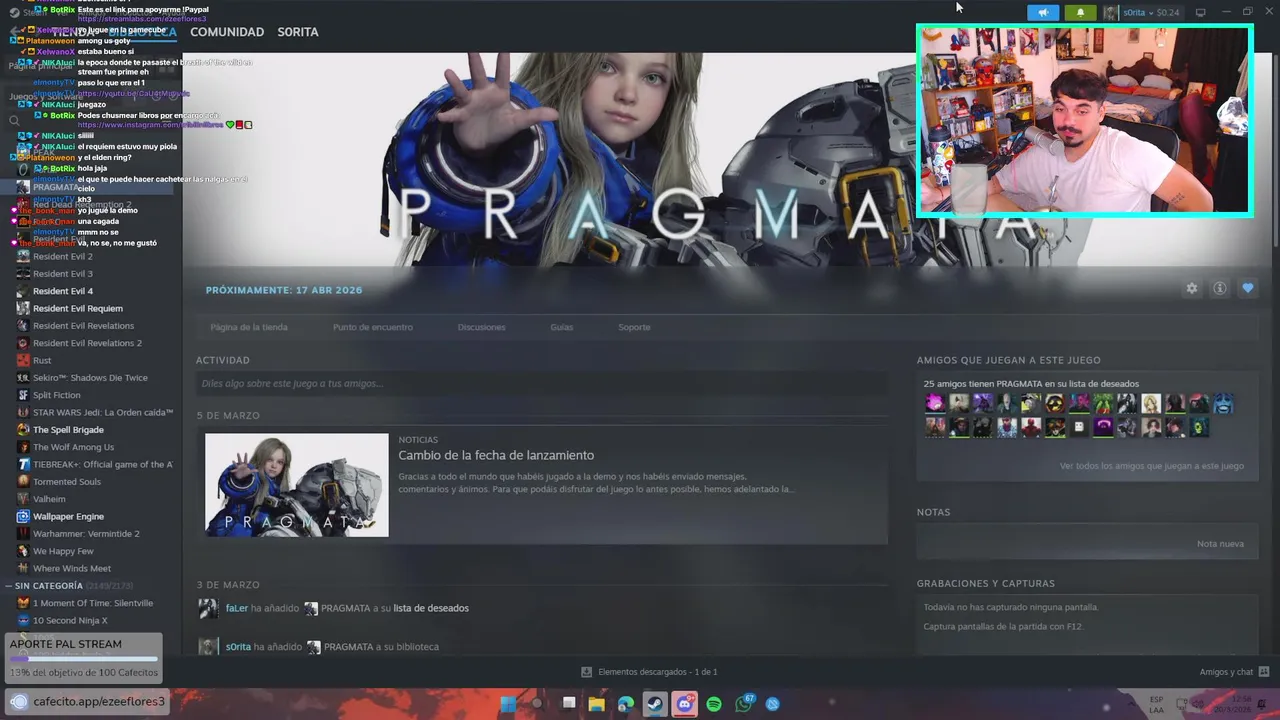Open the Guías tab
The height and width of the screenshot is (720, 1280).
(x=561, y=327)
